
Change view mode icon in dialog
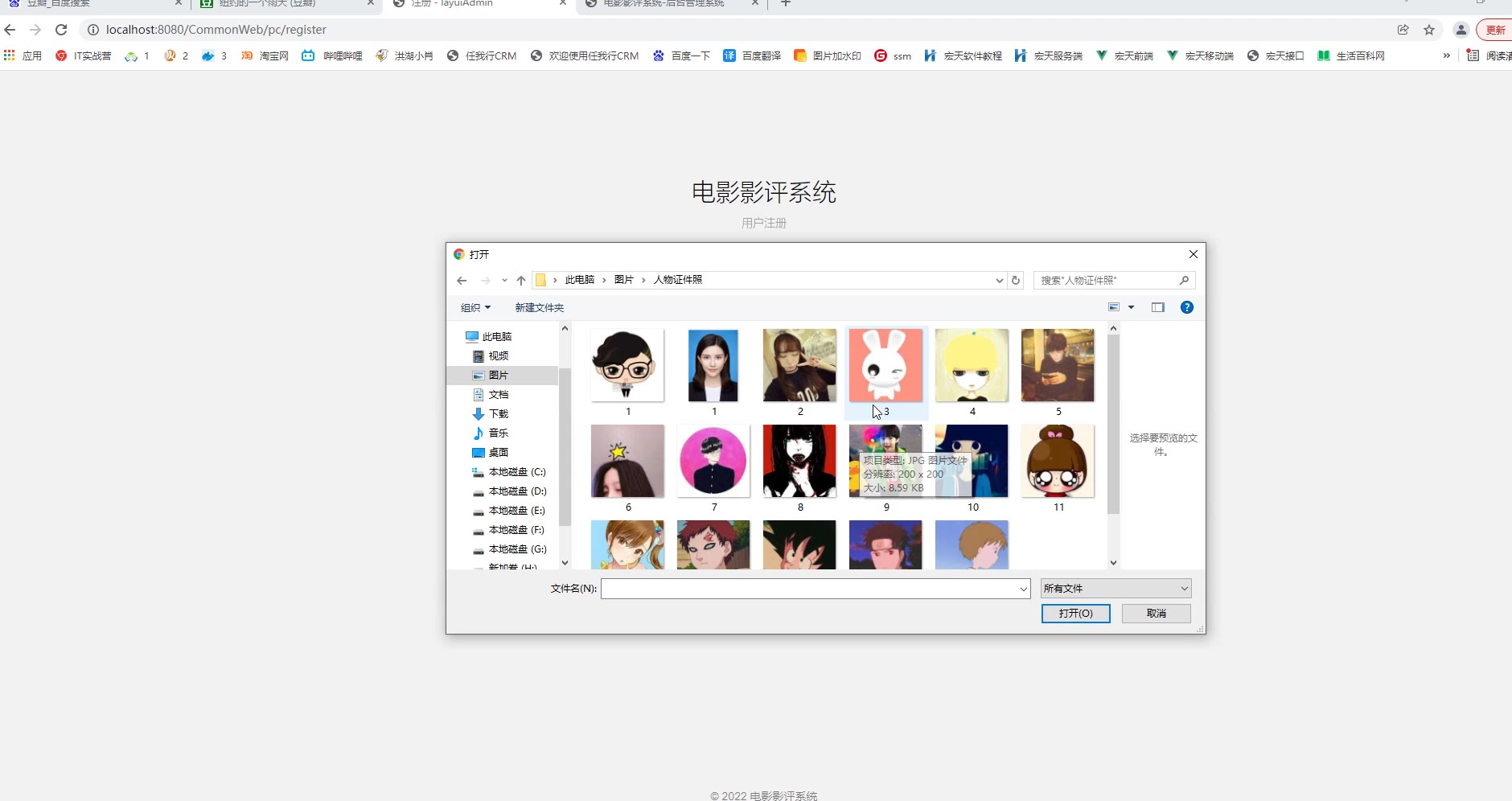1114,307
